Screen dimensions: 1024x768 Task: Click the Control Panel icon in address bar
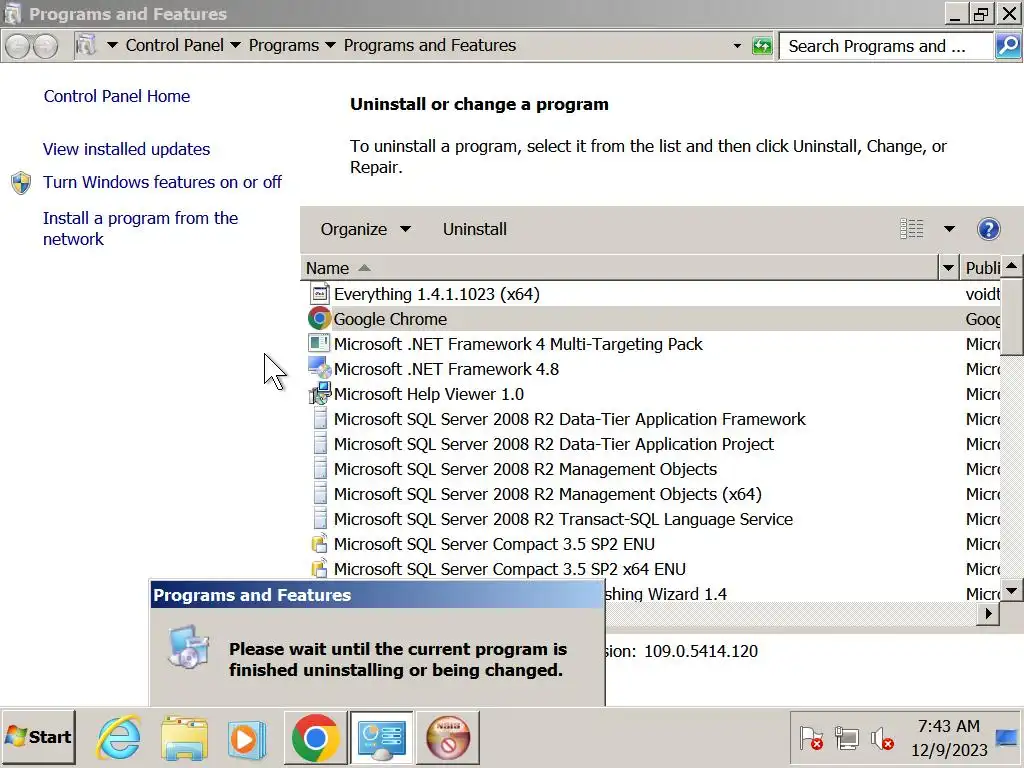point(86,45)
